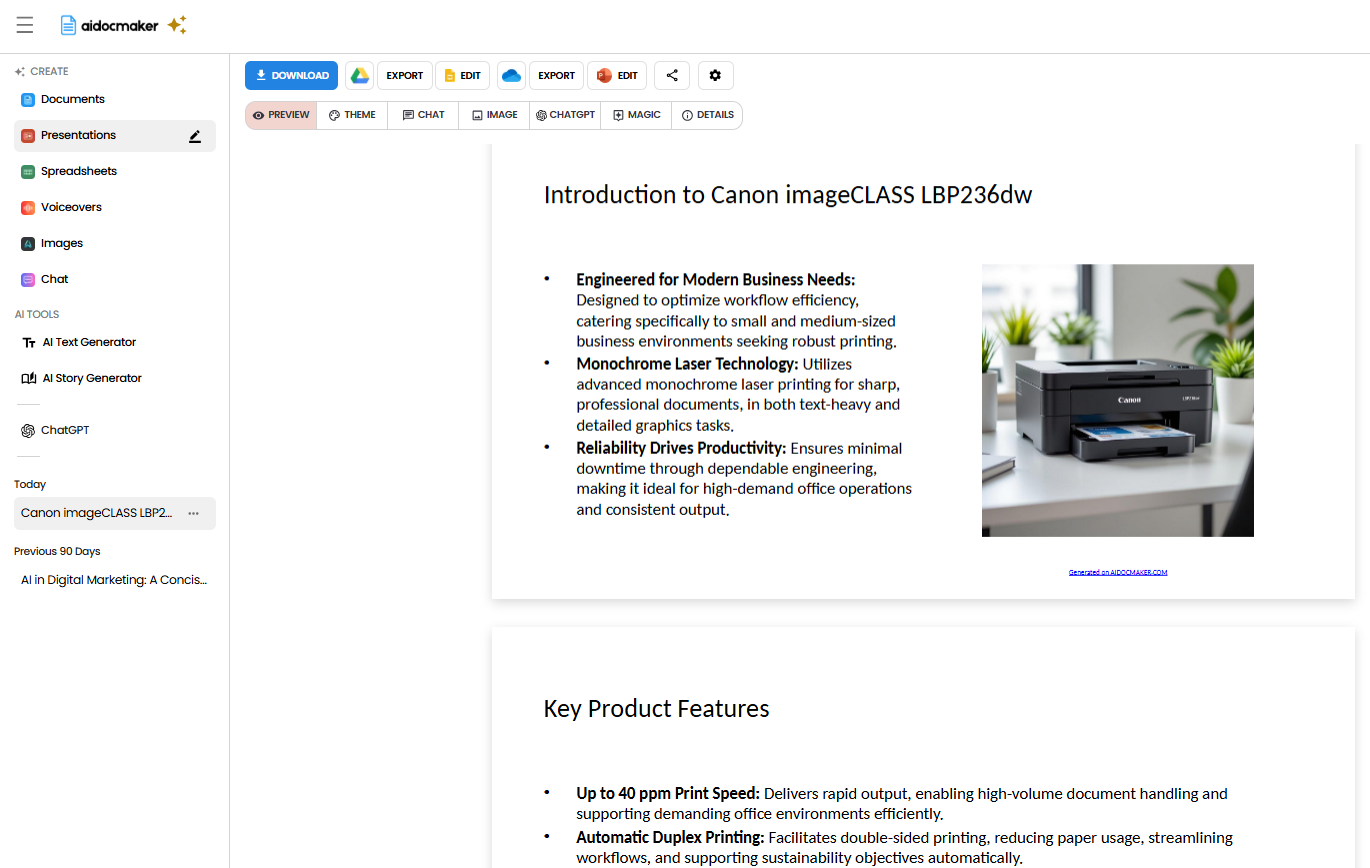Viewport: 1370px width, 868px height.
Task: Open the Theme tab
Action: pyautogui.click(x=352, y=115)
